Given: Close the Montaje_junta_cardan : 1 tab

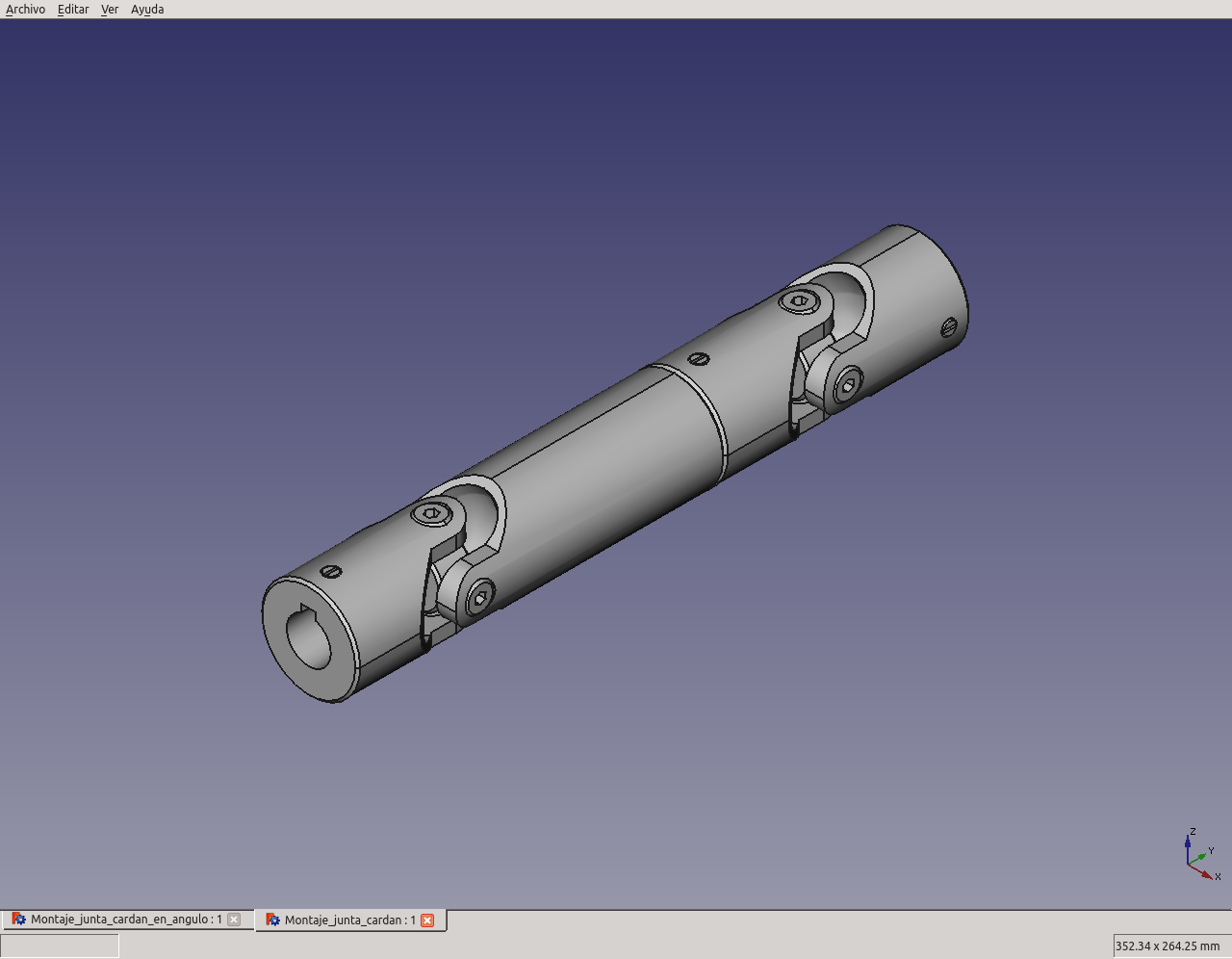Looking at the screenshot, I should point(427,920).
